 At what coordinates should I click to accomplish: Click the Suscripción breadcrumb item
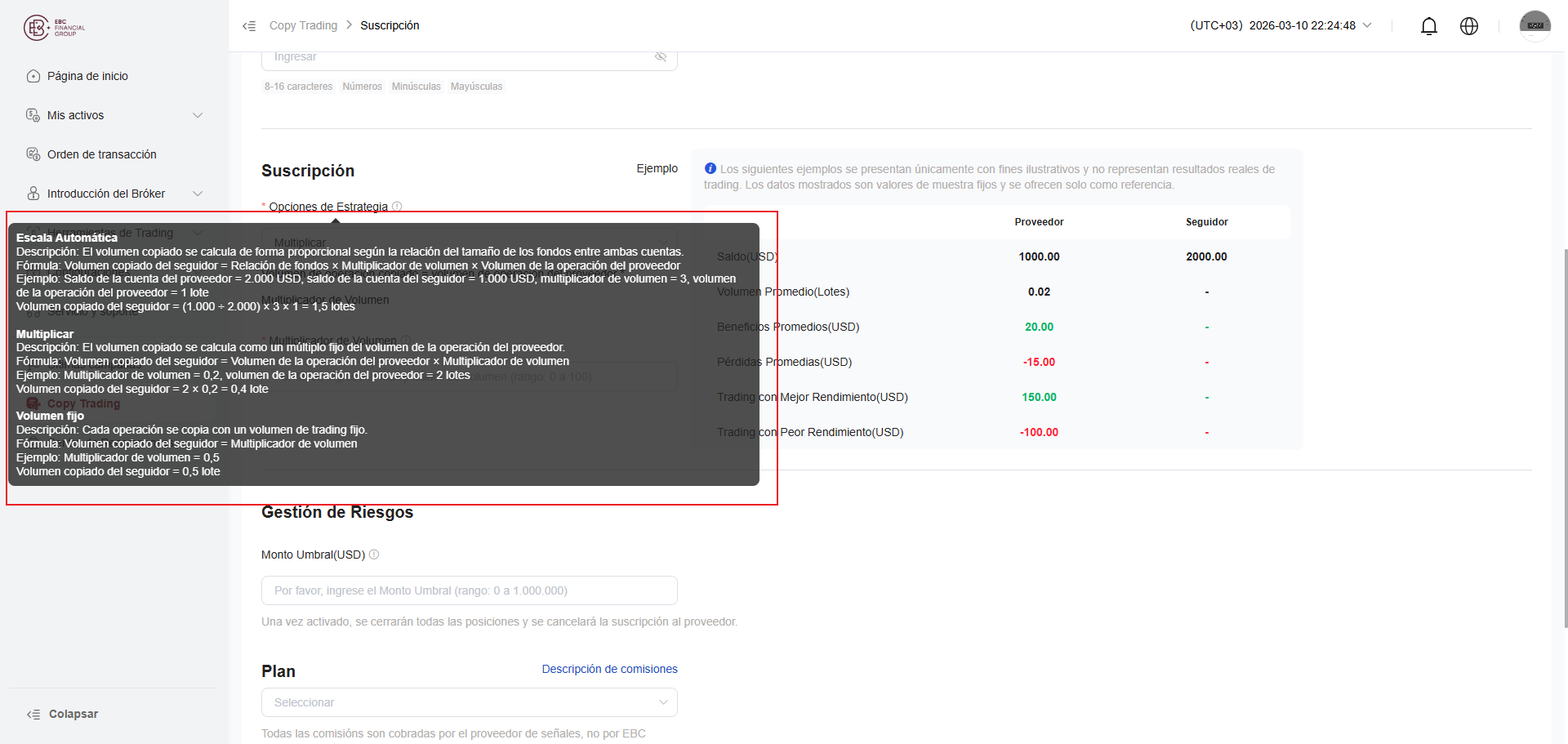[x=390, y=25]
